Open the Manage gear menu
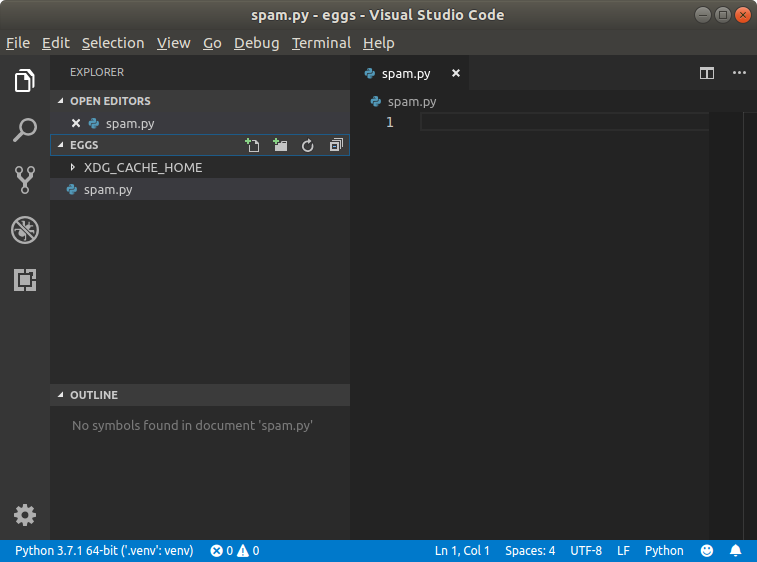The height and width of the screenshot is (562, 757). (x=25, y=515)
